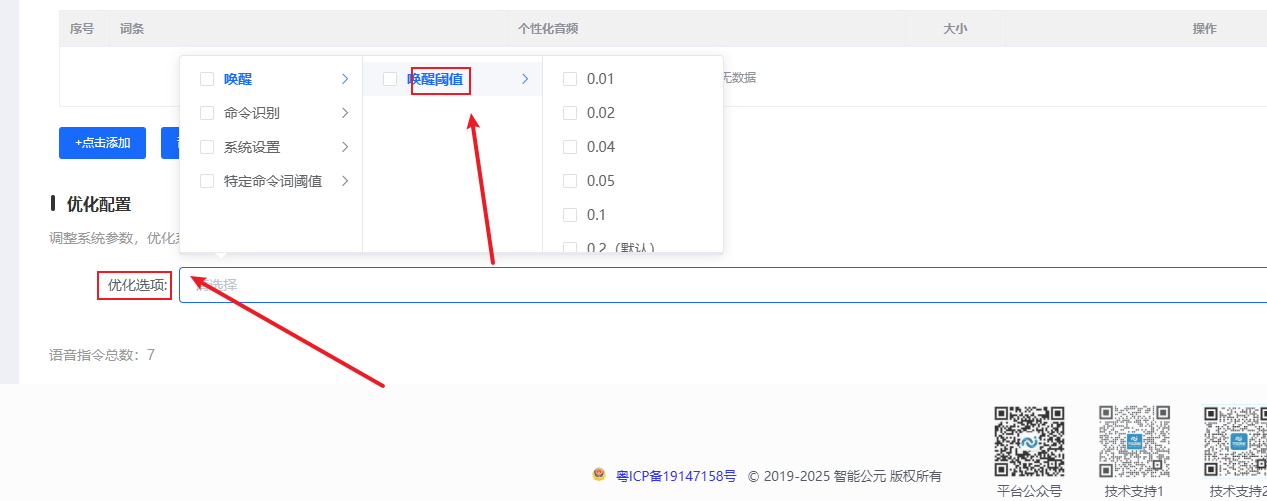Click the 语音指令总数：7 text
Screen dimensions: 1267x501
102,355
